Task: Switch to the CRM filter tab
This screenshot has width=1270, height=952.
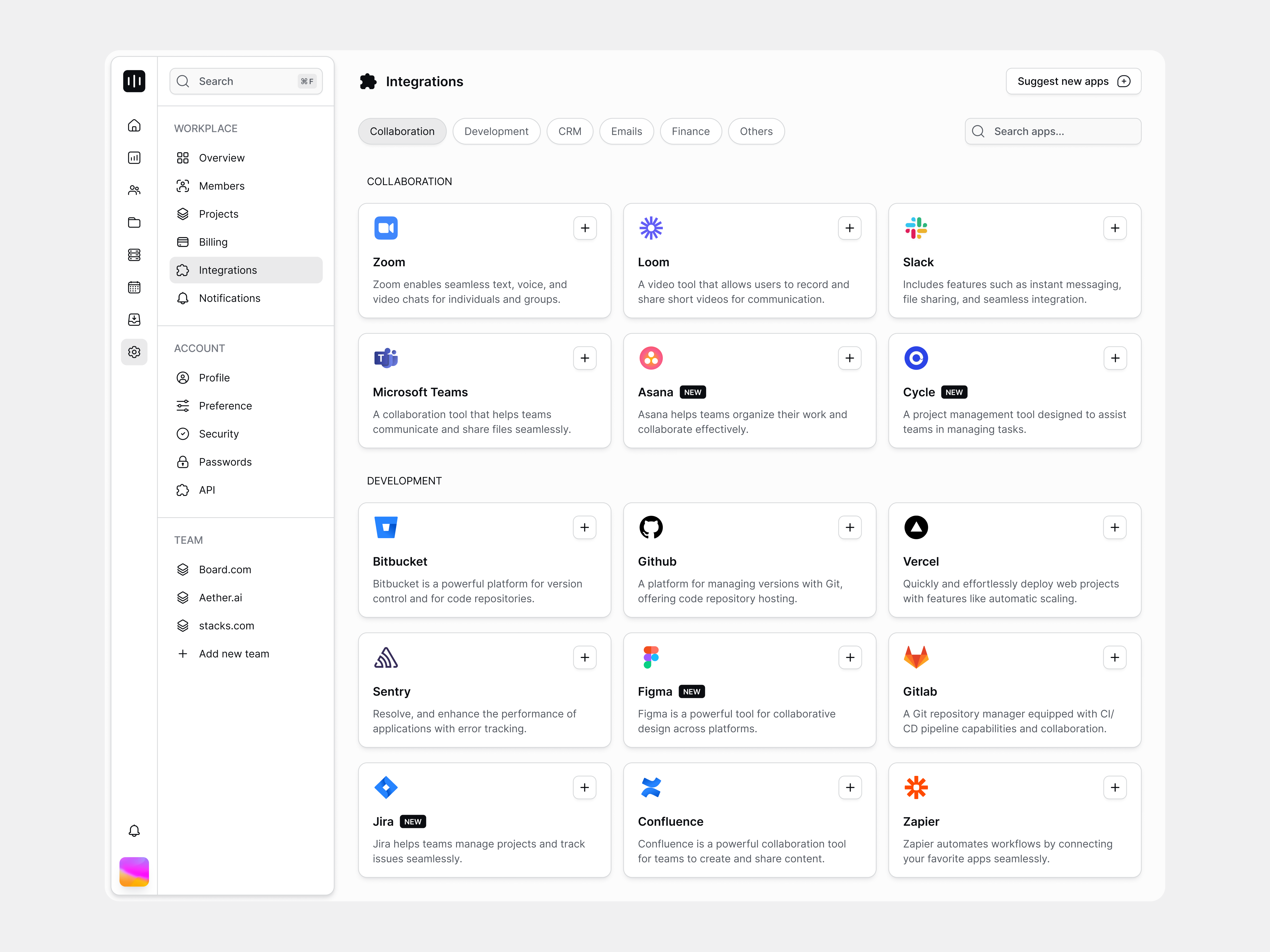Action: click(570, 131)
